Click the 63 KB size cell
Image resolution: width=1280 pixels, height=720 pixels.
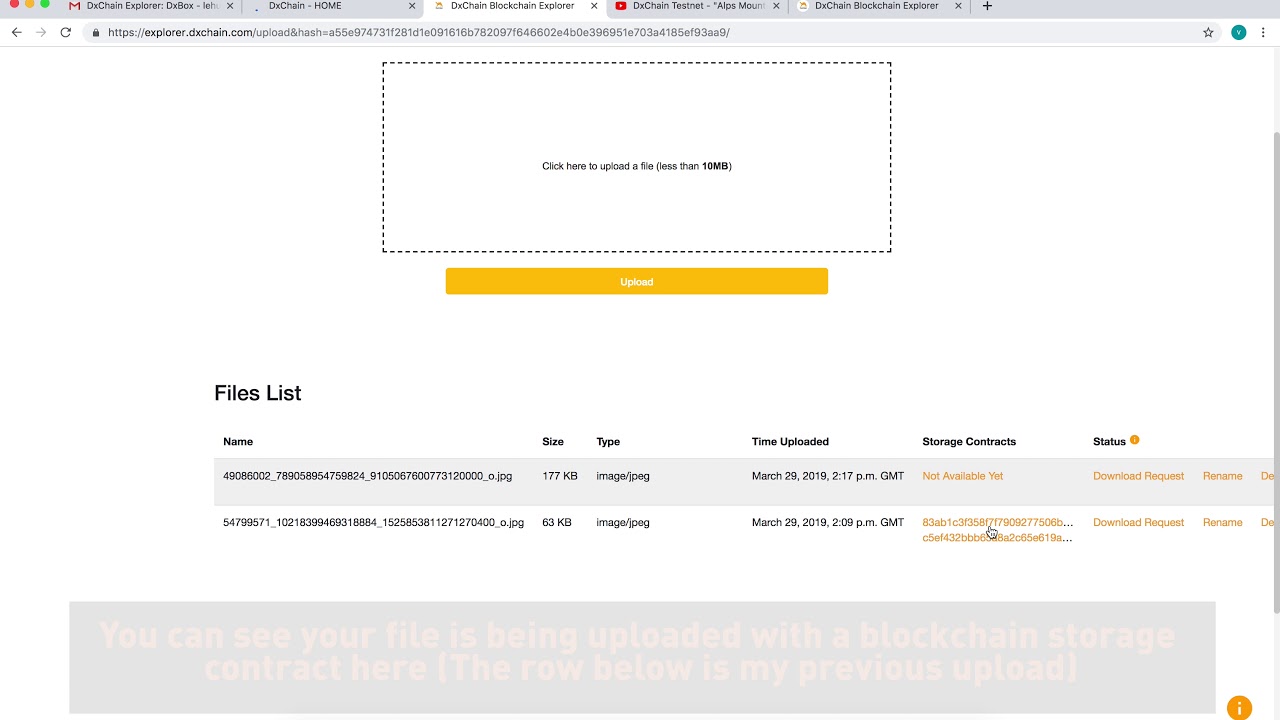[x=557, y=522]
